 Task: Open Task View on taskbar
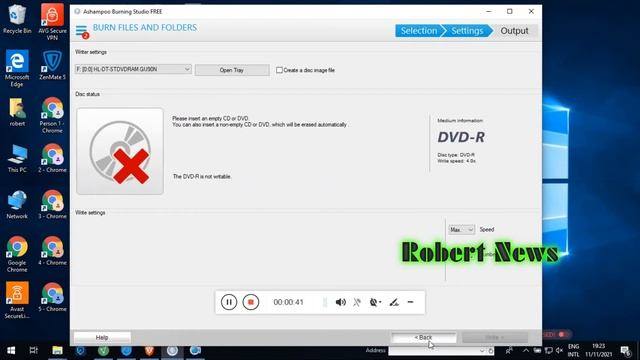pyautogui.click(x=34, y=351)
